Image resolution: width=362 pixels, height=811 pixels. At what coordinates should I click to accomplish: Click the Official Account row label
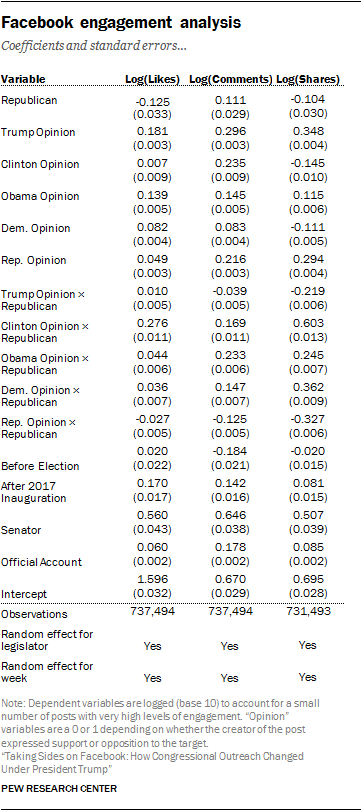41,562
